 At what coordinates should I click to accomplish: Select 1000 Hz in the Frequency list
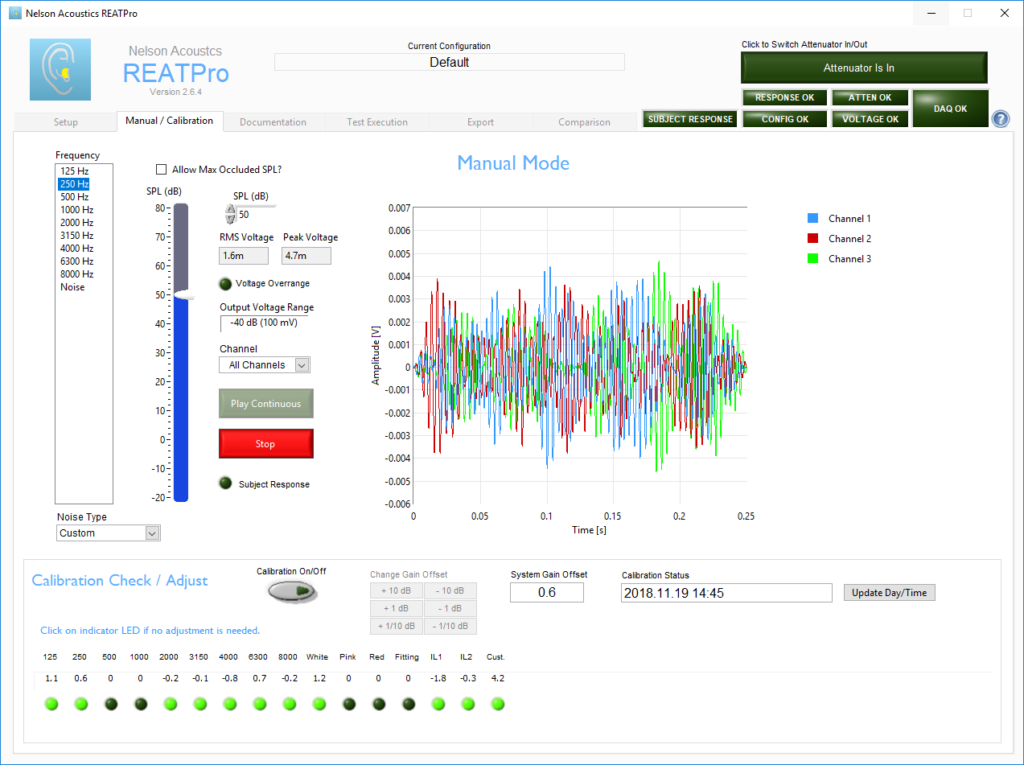click(x=75, y=209)
